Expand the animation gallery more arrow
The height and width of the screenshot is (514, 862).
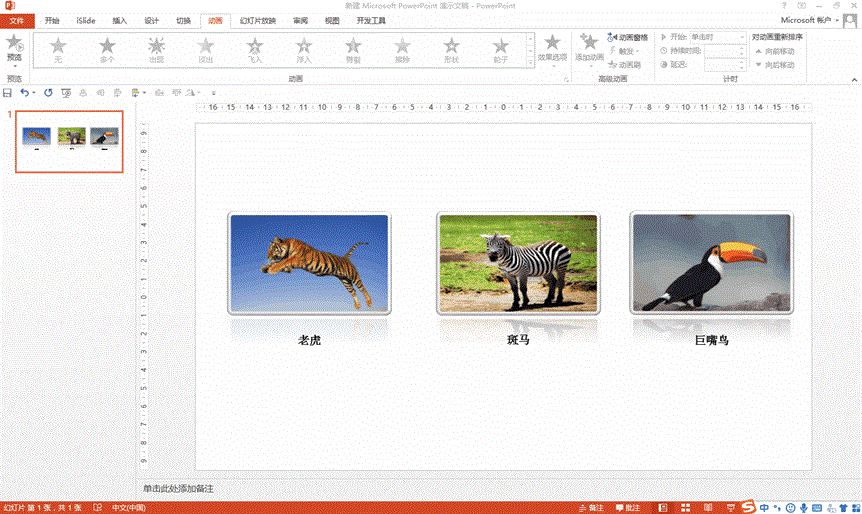coord(530,63)
